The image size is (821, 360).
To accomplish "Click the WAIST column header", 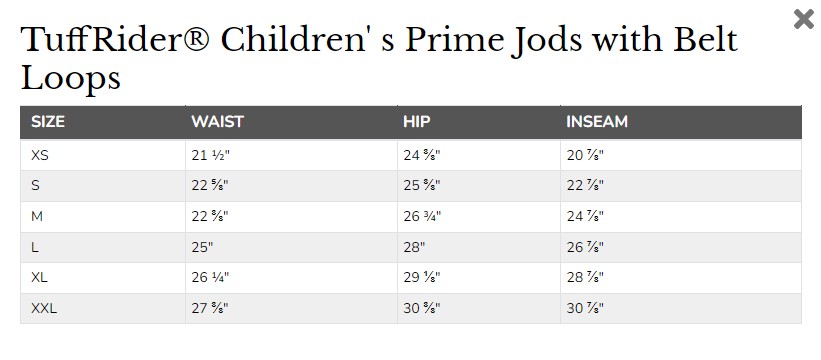I will tap(217, 122).
